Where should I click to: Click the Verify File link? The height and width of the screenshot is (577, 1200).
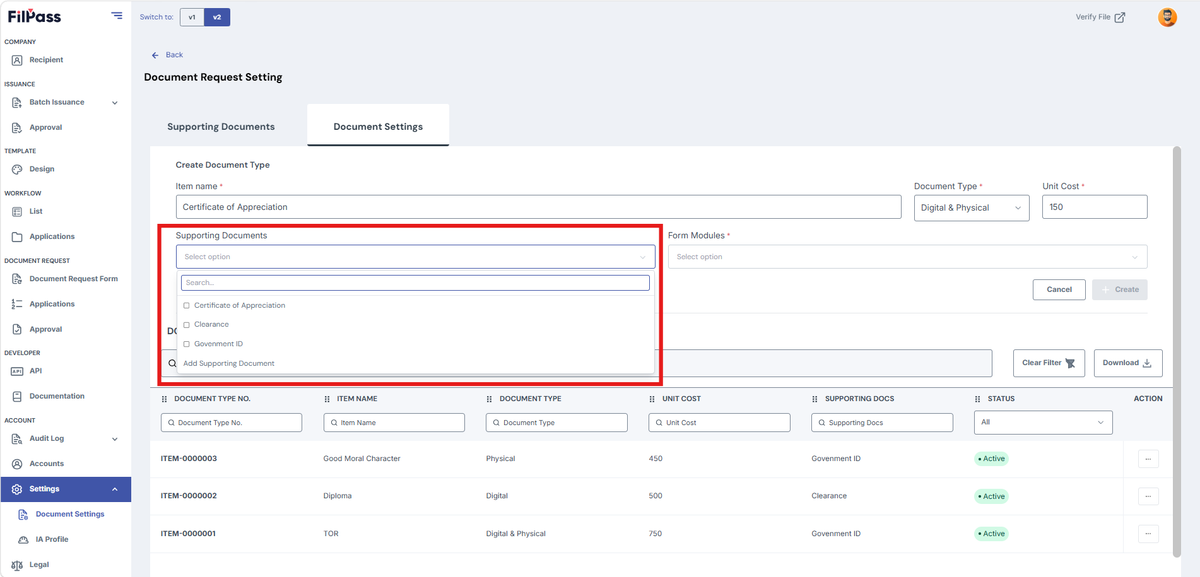[1100, 17]
